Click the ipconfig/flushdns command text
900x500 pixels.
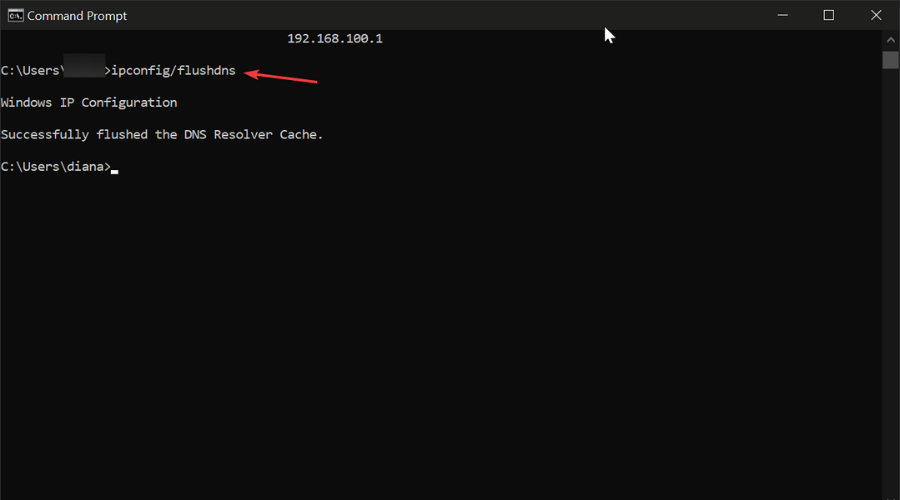click(x=173, y=71)
